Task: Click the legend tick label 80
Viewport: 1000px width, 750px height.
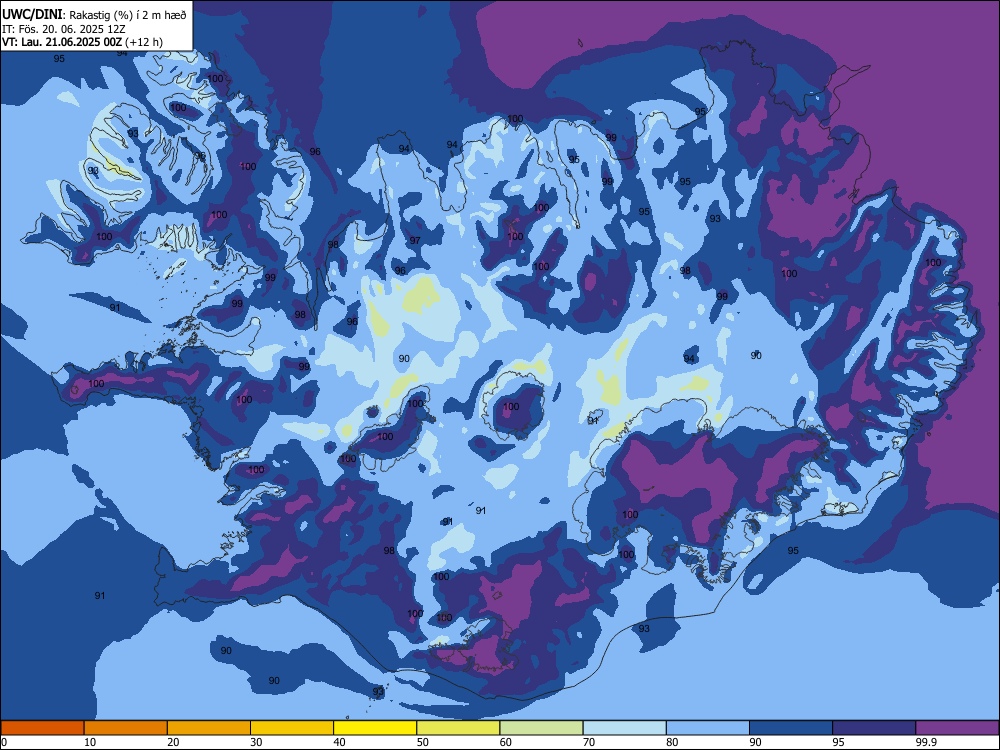Action: (x=672, y=742)
